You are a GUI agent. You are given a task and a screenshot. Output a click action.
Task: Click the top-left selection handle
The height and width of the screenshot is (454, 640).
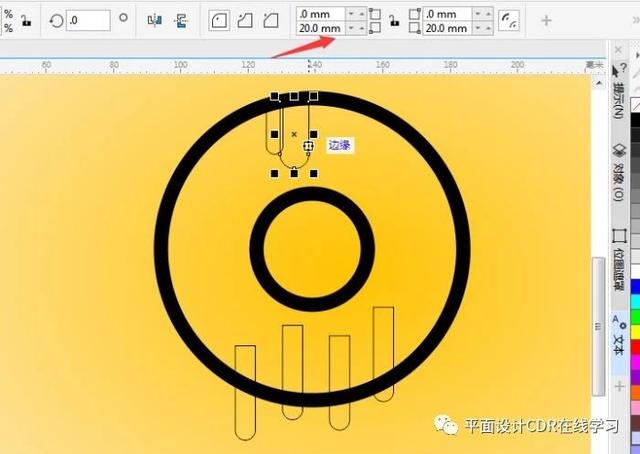274,96
